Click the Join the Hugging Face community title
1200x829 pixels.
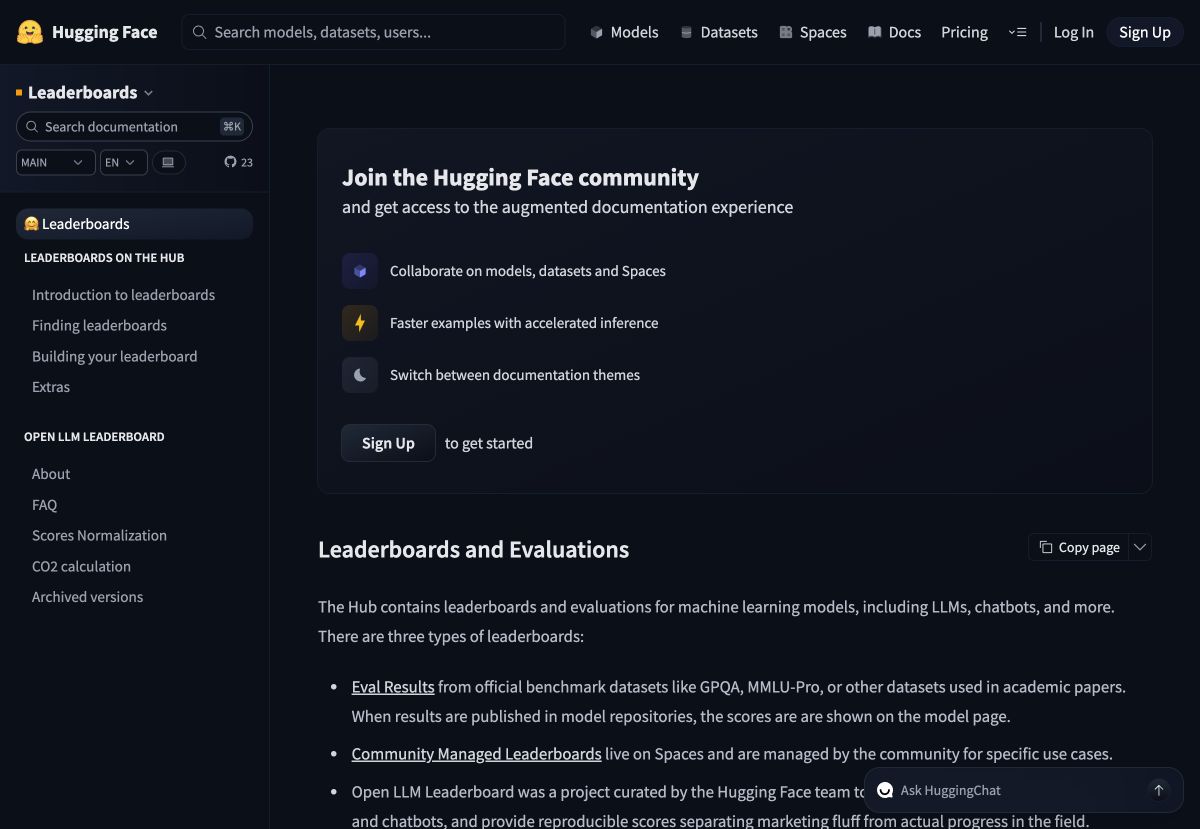click(x=520, y=178)
